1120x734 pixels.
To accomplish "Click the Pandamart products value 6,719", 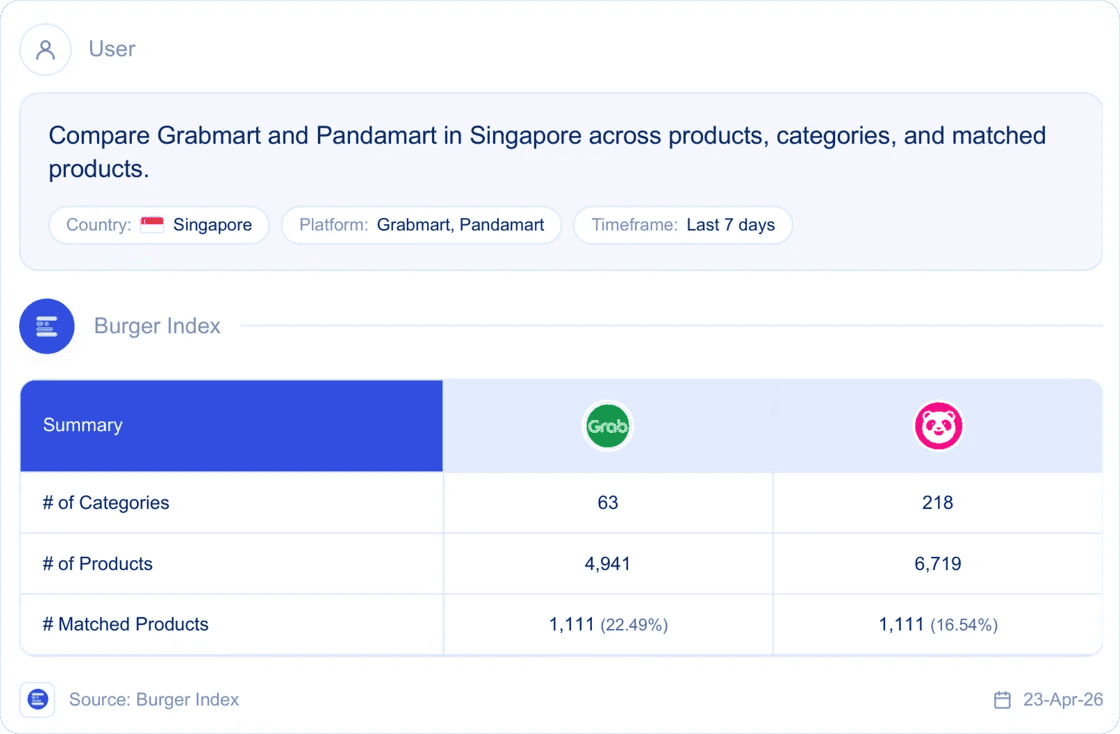I will [937, 563].
